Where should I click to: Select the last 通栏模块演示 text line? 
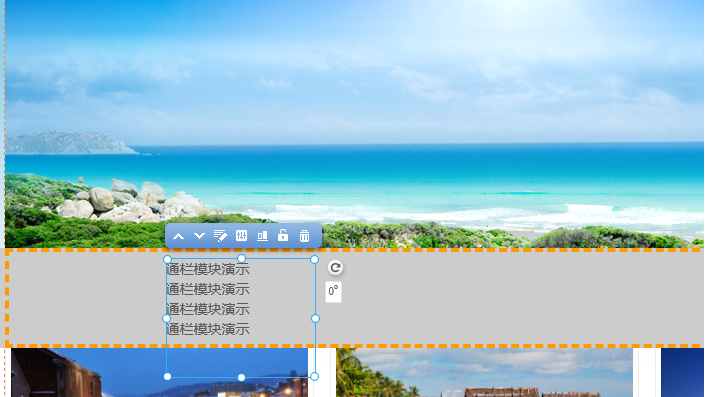(x=208, y=329)
